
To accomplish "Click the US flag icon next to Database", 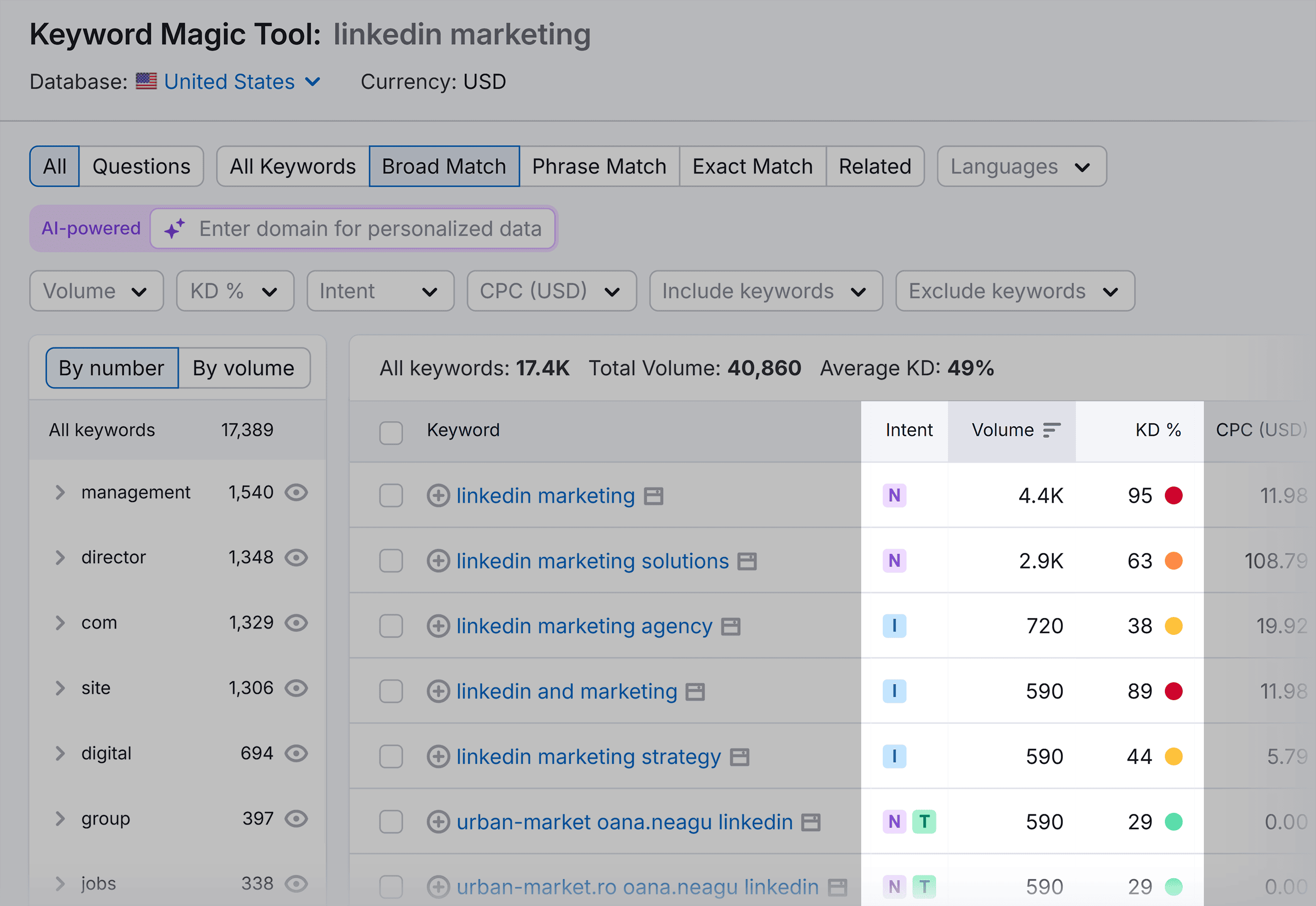I will [146, 81].
